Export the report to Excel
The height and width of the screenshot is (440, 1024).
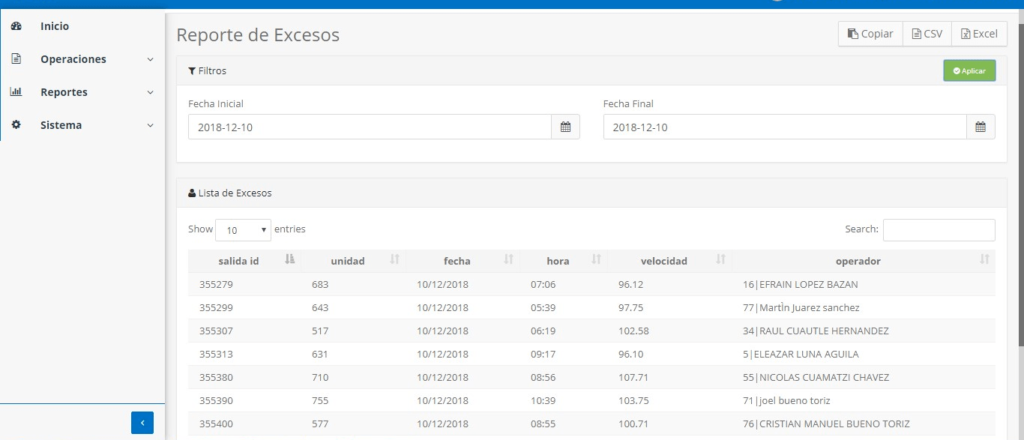pyautogui.click(x=980, y=34)
